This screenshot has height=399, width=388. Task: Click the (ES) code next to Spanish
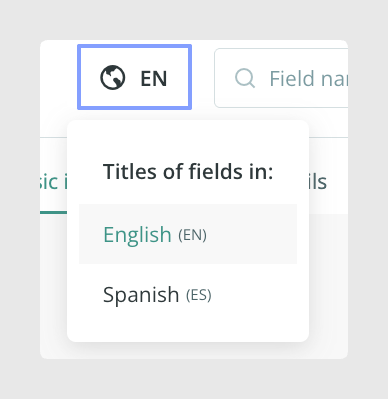point(199,295)
